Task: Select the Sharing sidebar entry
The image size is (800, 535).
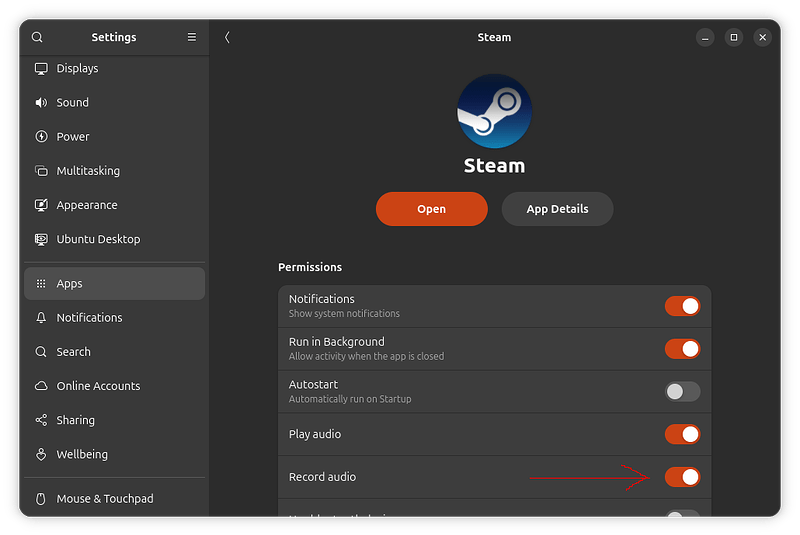Action: click(x=75, y=420)
